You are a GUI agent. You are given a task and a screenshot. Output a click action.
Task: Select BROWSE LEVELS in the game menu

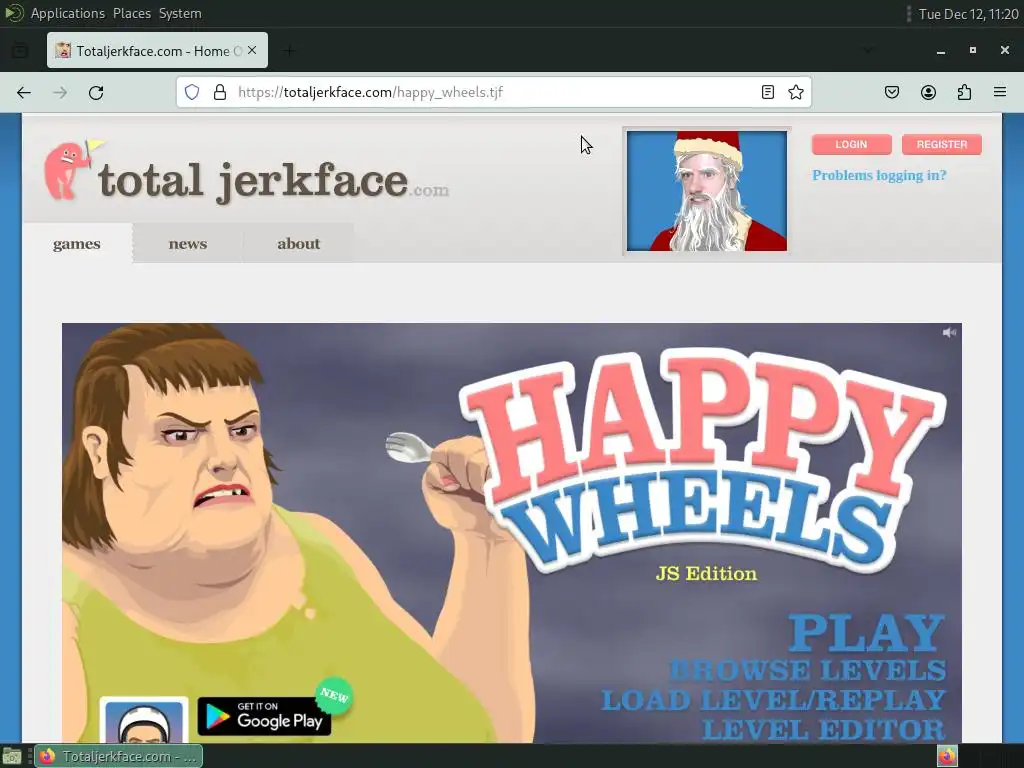[x=808, y=670]
